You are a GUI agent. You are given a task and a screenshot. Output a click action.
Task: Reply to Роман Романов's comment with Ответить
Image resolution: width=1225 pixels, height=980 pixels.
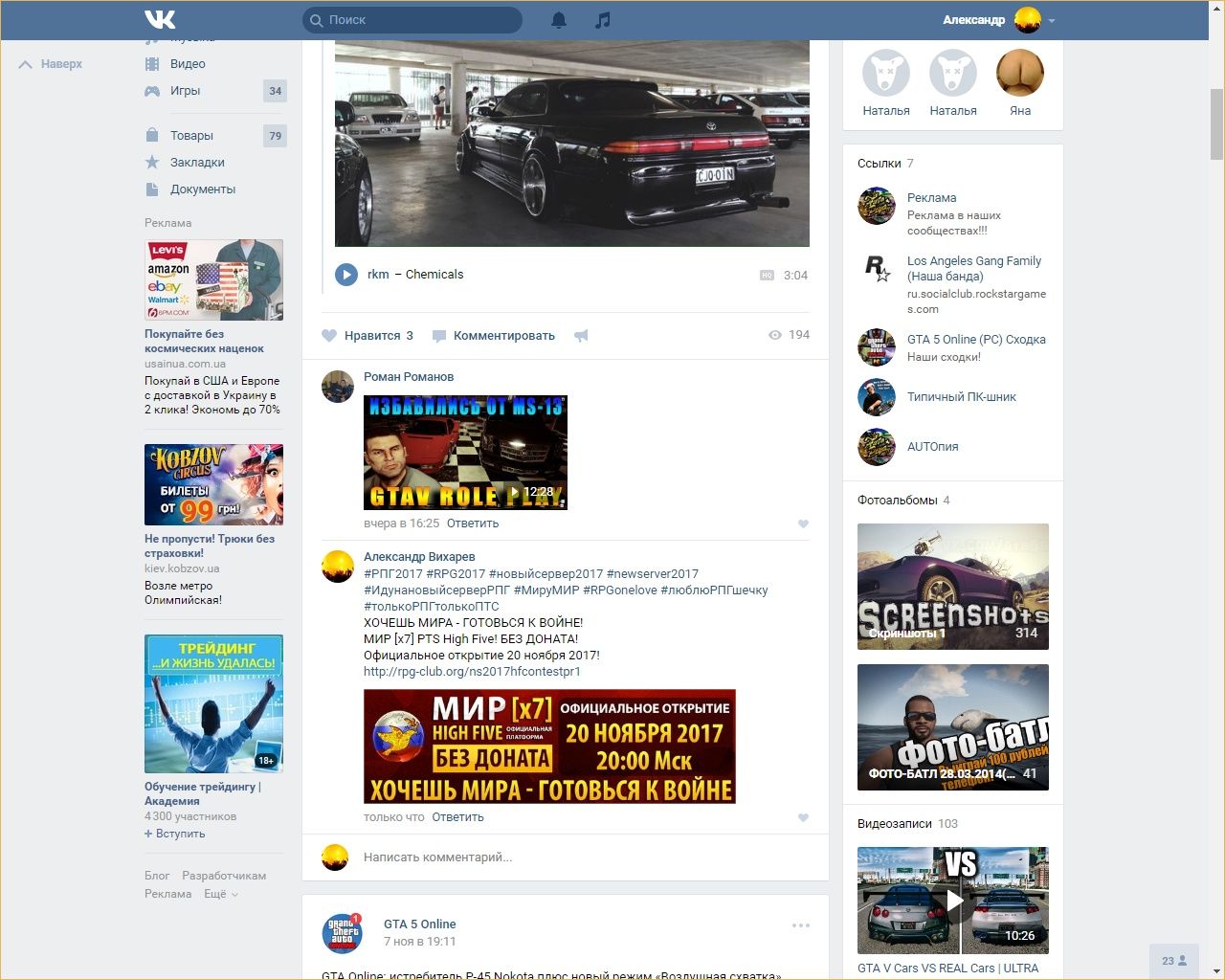point(473,523)
